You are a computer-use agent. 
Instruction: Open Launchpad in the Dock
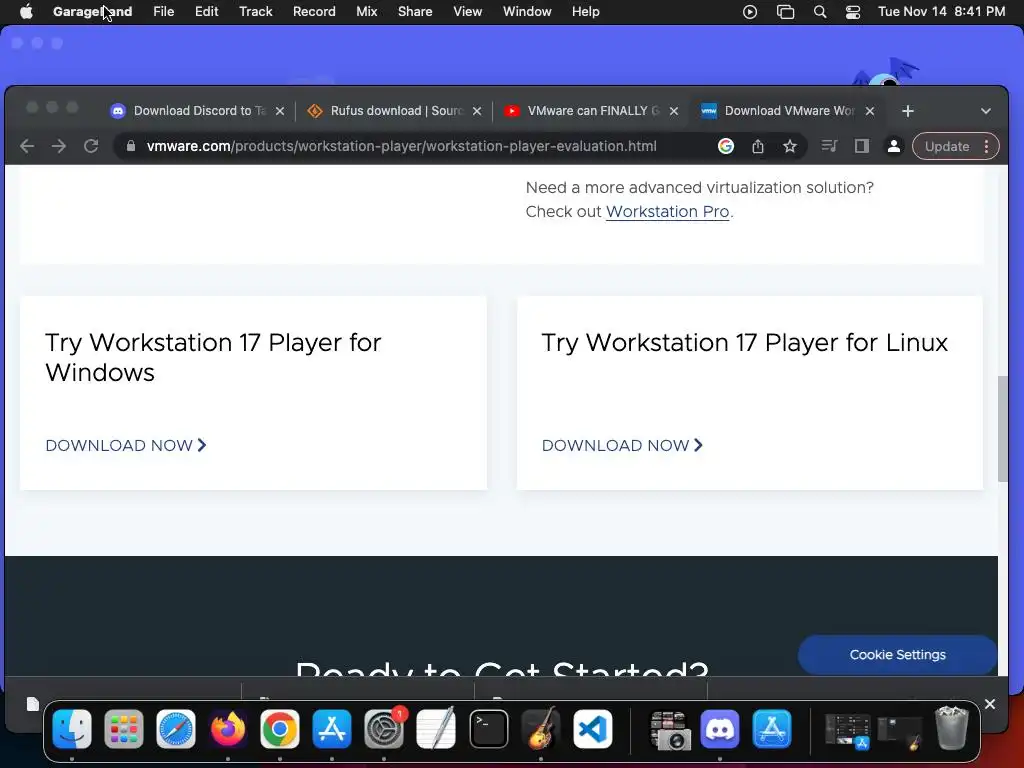(x=123, y=729)
